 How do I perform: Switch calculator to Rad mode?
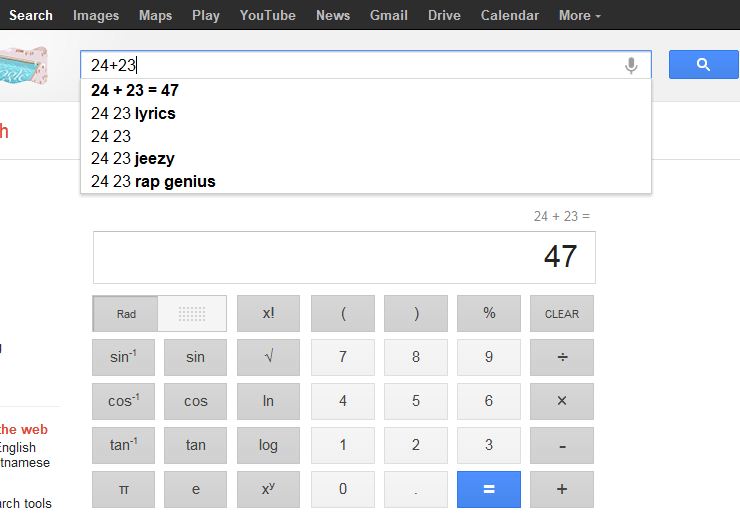coord(126,314)
